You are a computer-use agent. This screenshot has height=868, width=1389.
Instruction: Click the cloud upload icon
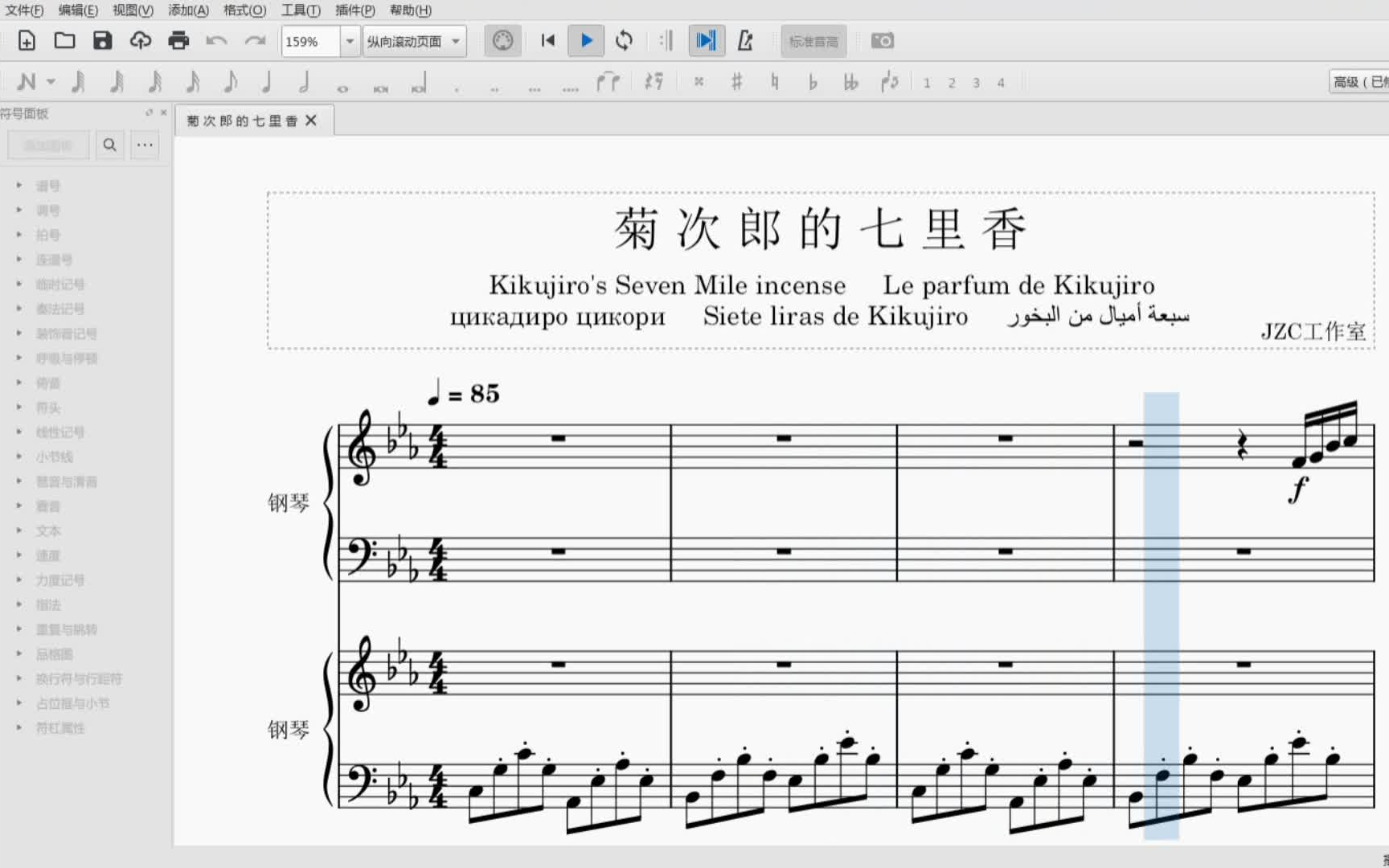point(141,41)
